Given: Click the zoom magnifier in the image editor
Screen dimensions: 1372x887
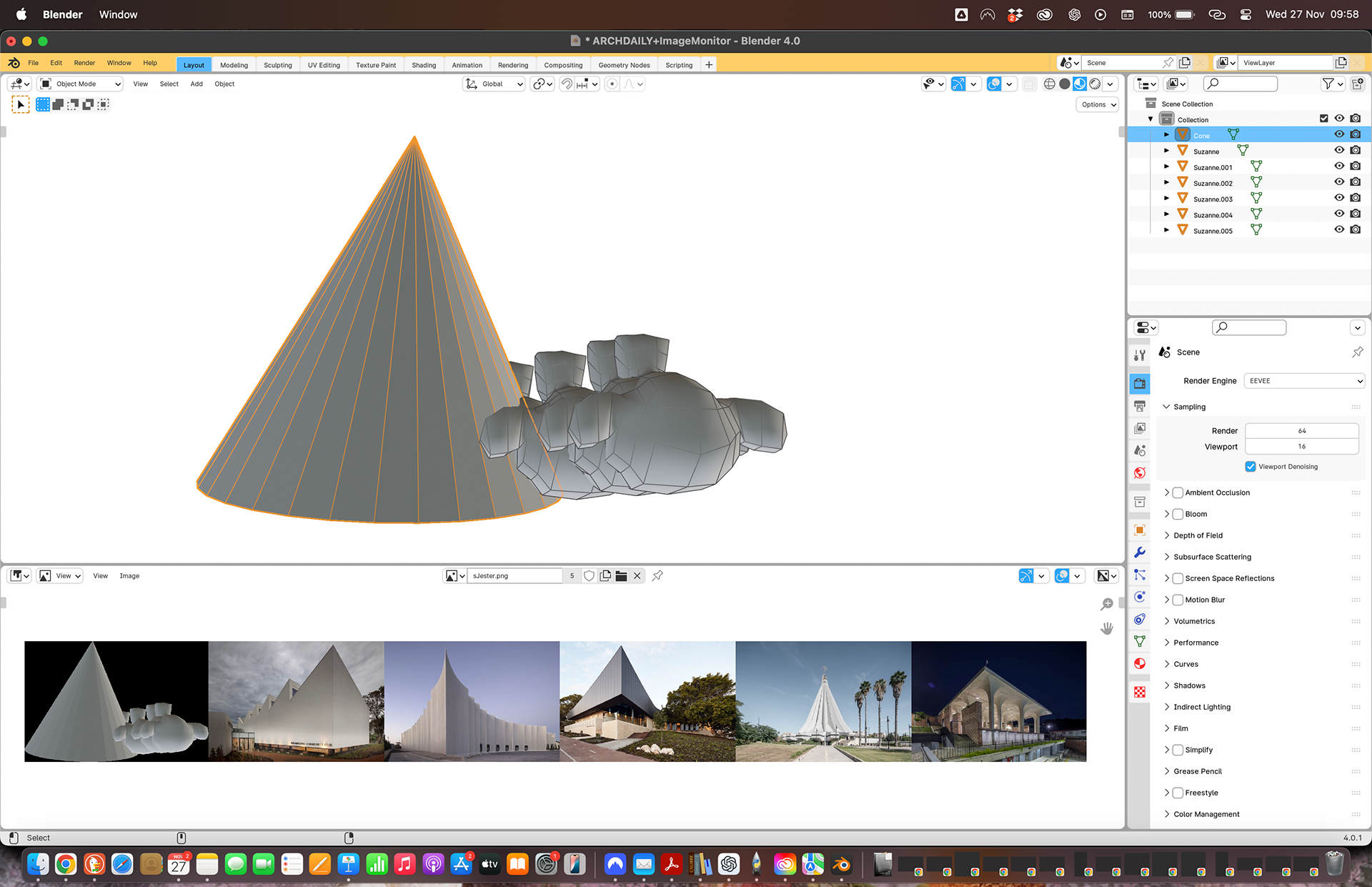Looking at the screenshot, I should (x=1107, y=605).
